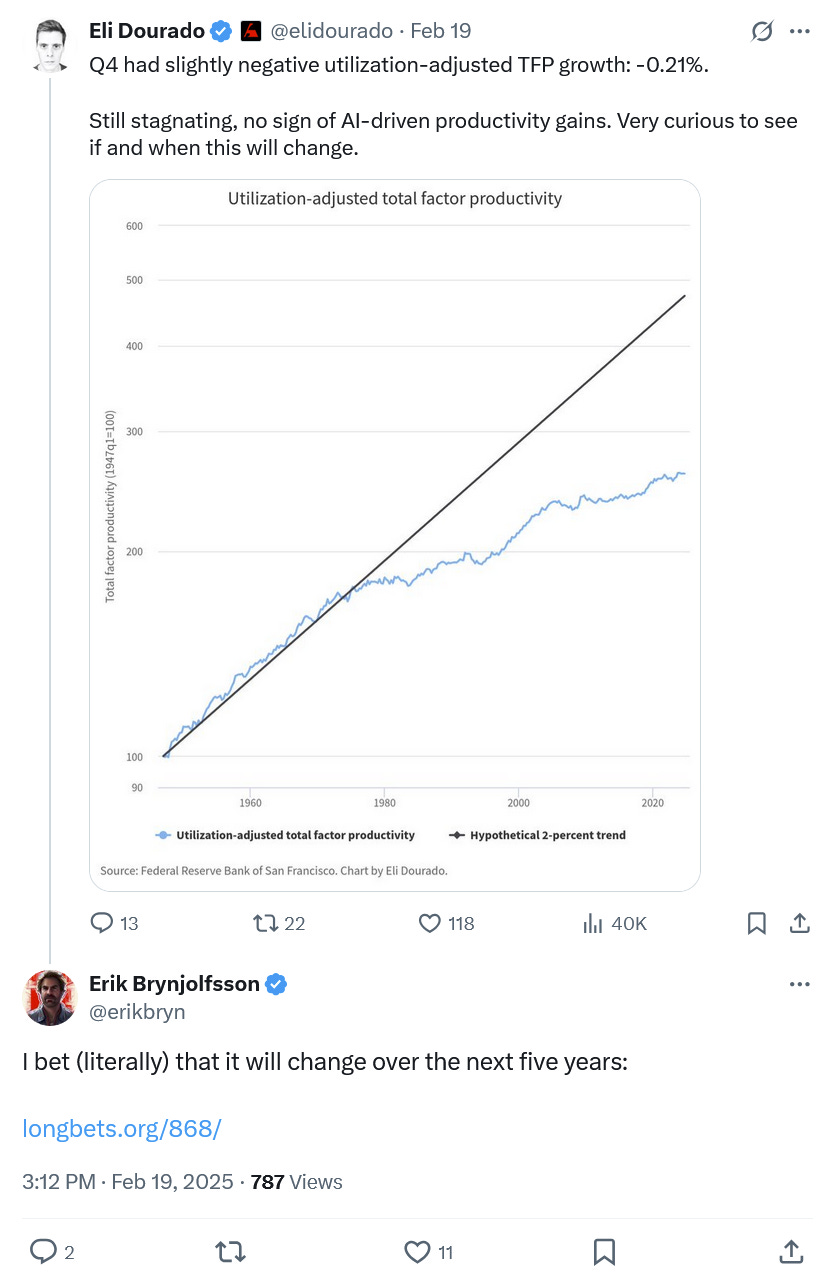This screenshot has width=834, height=1278.
Task: Reply to Erik Brynjolfsson's tweet
Action: click(x=52, y=1251)
